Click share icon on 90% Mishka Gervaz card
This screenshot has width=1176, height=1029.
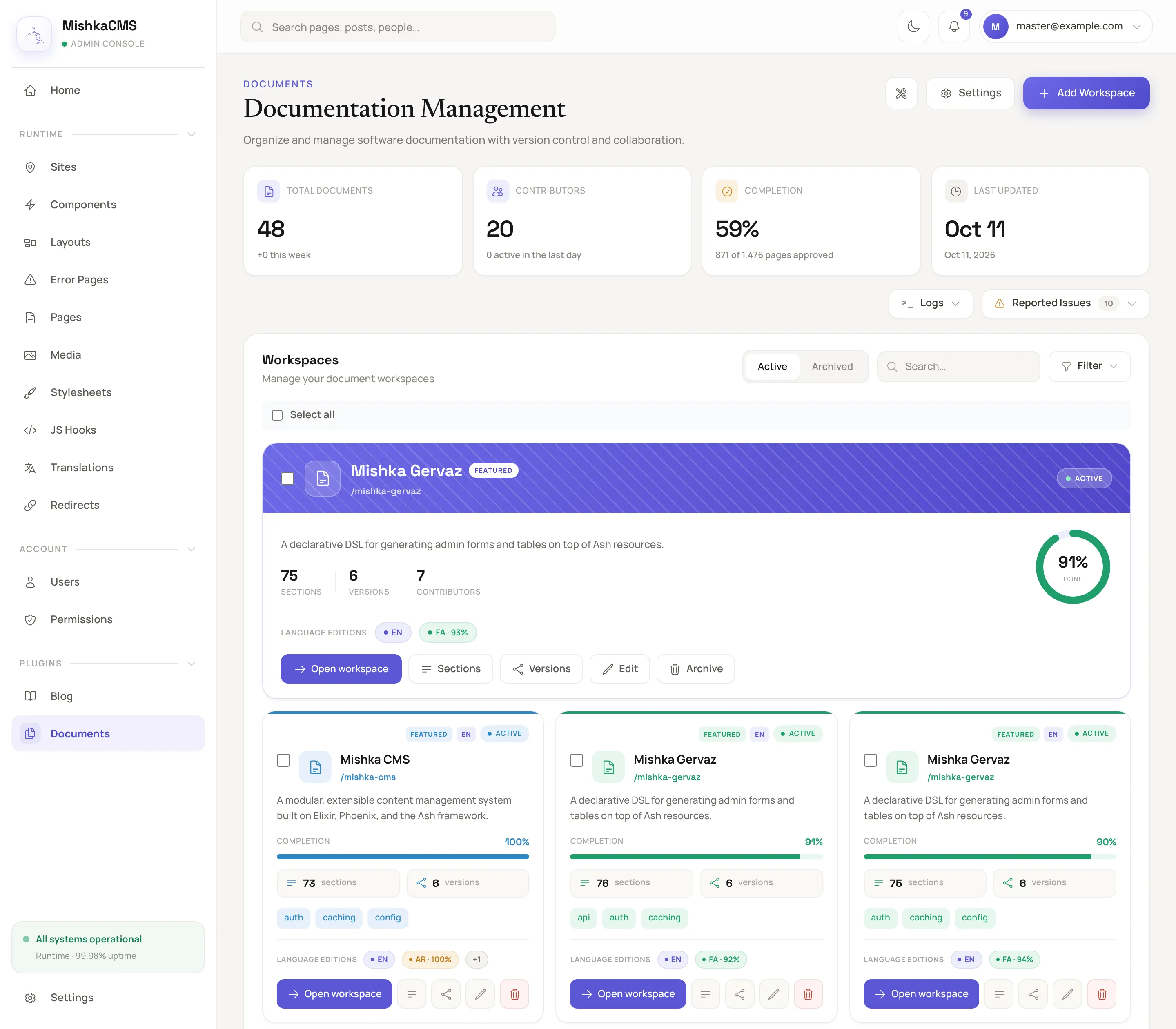pyautogui.click(x=1033, y=994)
